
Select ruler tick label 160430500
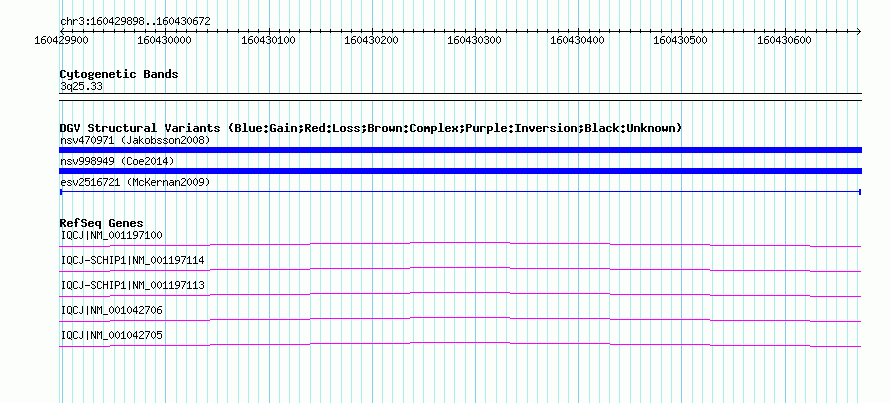[x=681, y=40]
